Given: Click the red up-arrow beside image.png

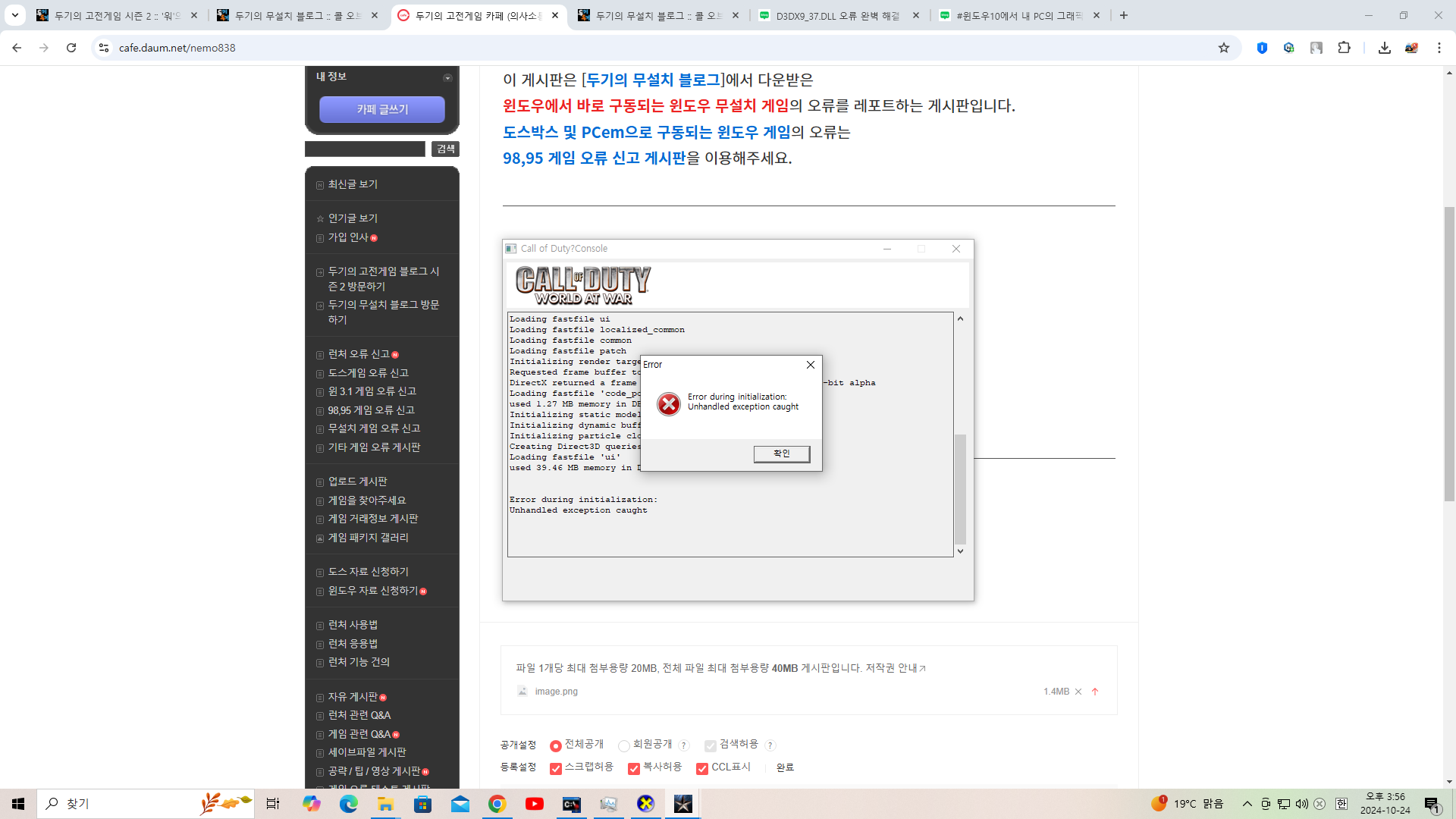Looking at the screenshot, I should [1095, 692].
